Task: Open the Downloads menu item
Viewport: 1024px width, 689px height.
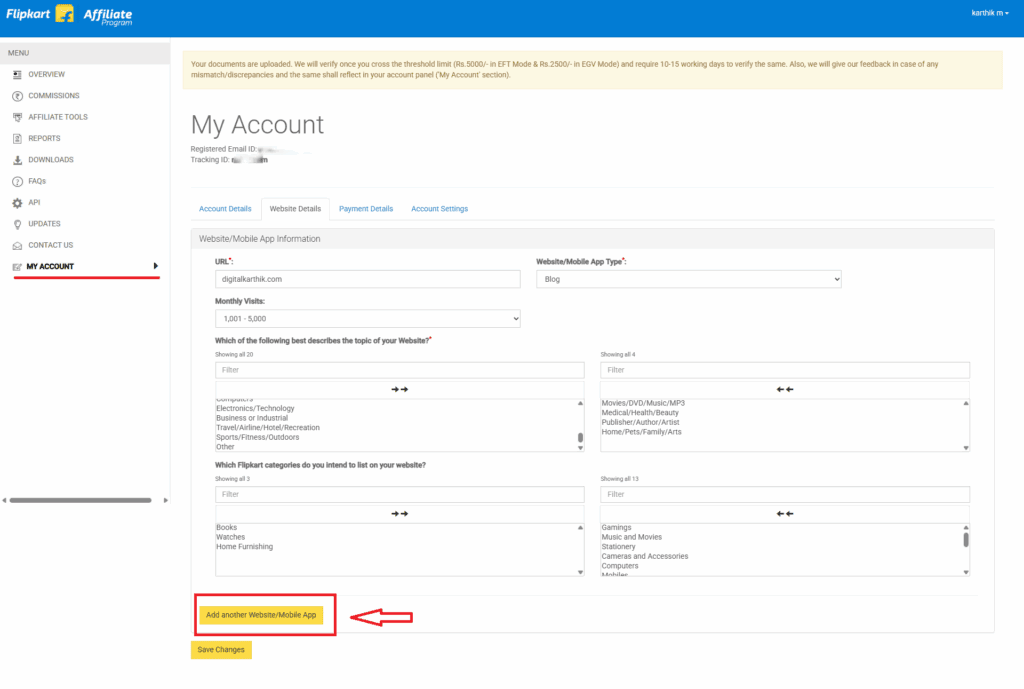Action: point(50,160)
